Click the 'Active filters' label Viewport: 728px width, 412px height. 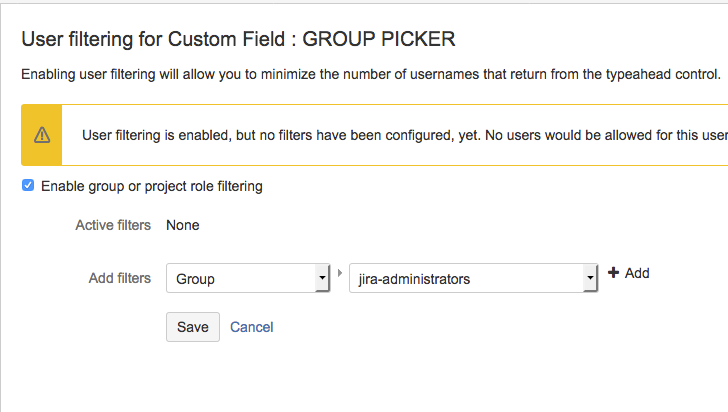[x=113, y=225]
